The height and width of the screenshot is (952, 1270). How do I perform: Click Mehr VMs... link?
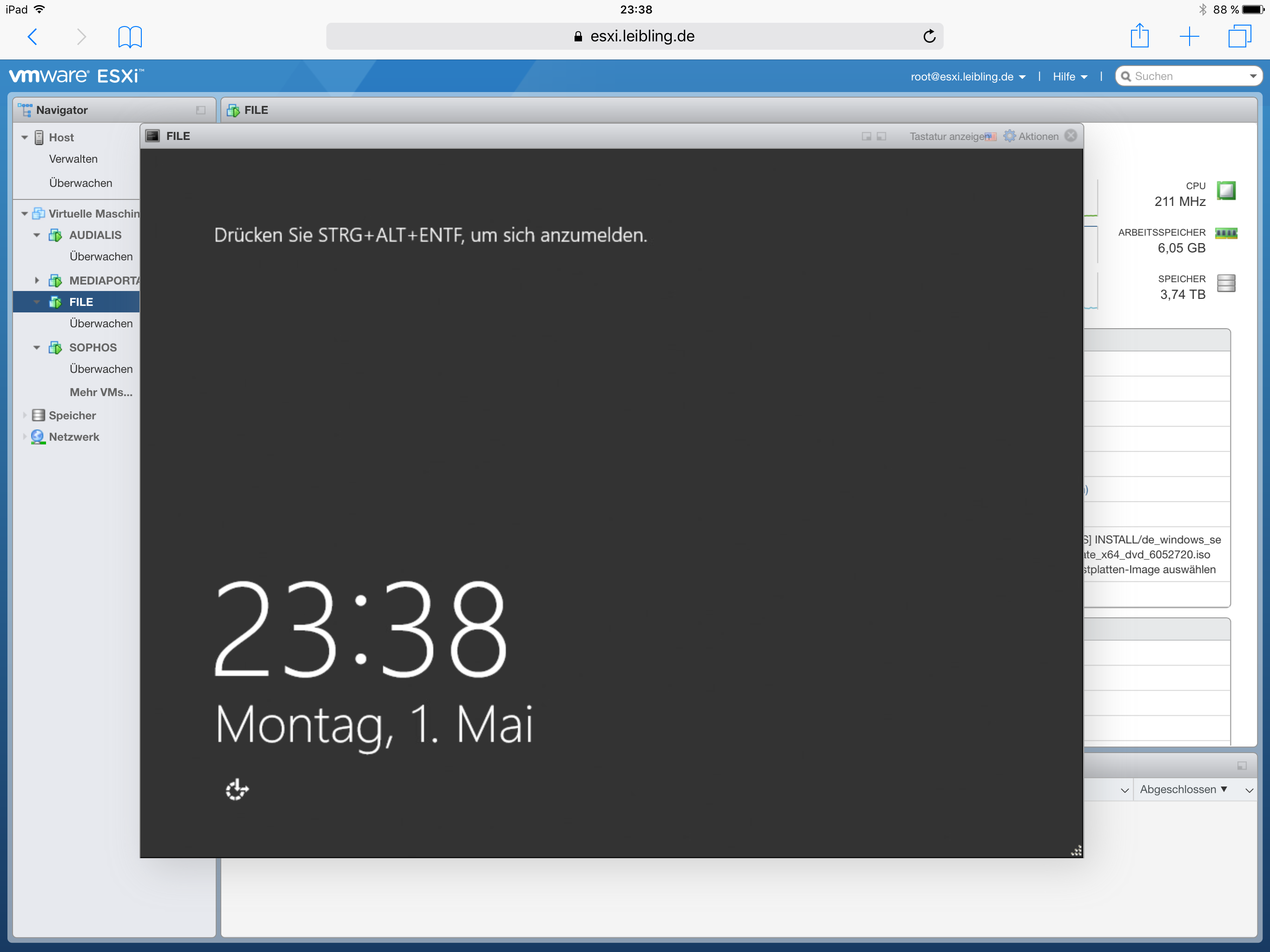101,392
